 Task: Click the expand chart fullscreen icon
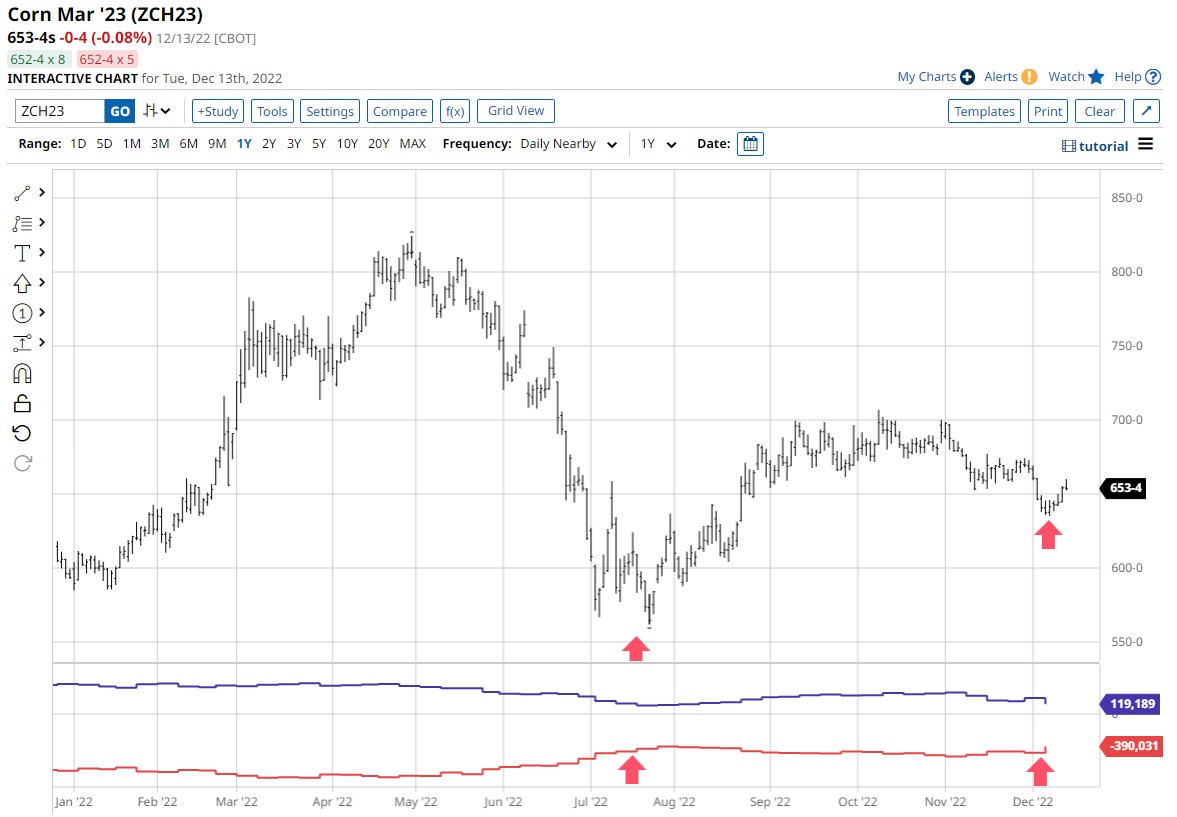click(x=1146, y=110)
